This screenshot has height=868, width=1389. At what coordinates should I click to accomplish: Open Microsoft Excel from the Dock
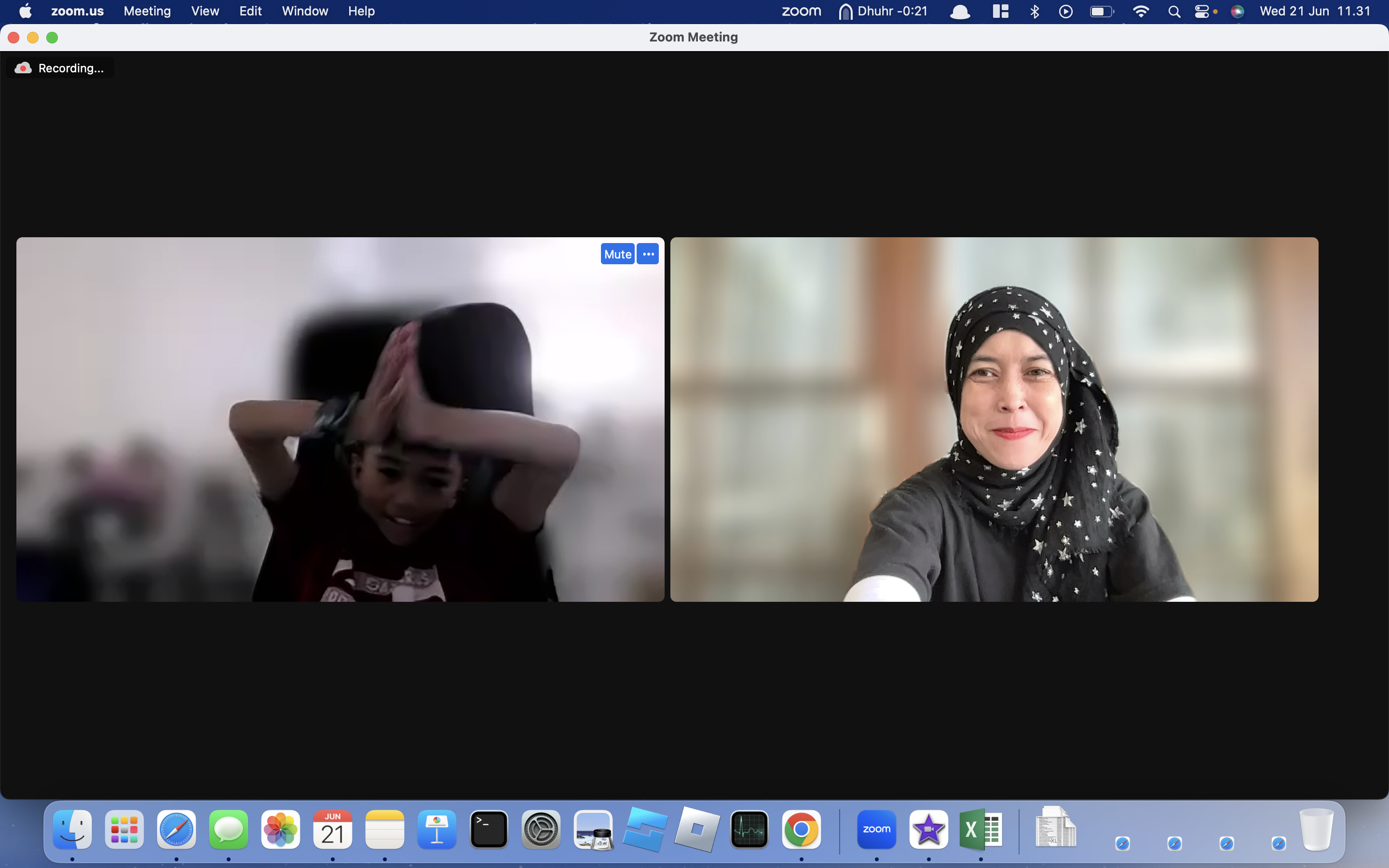[x=981, y=829]
